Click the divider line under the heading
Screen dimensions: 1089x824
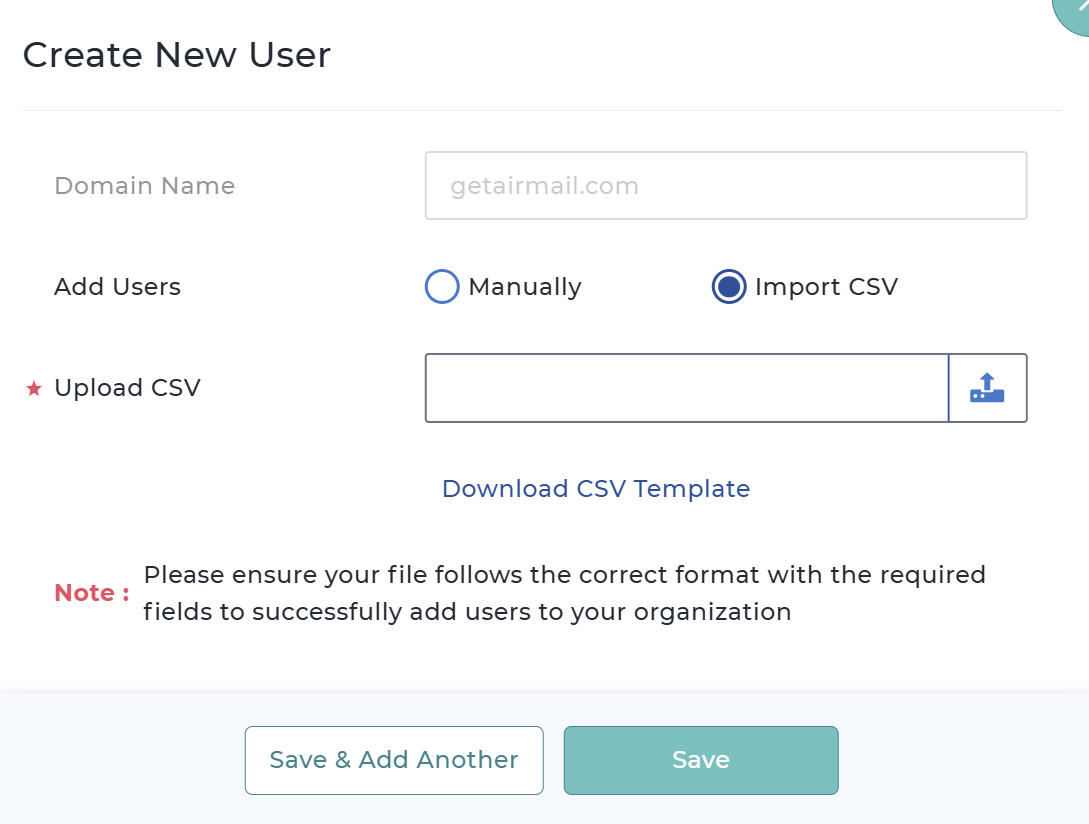[540, 110]
